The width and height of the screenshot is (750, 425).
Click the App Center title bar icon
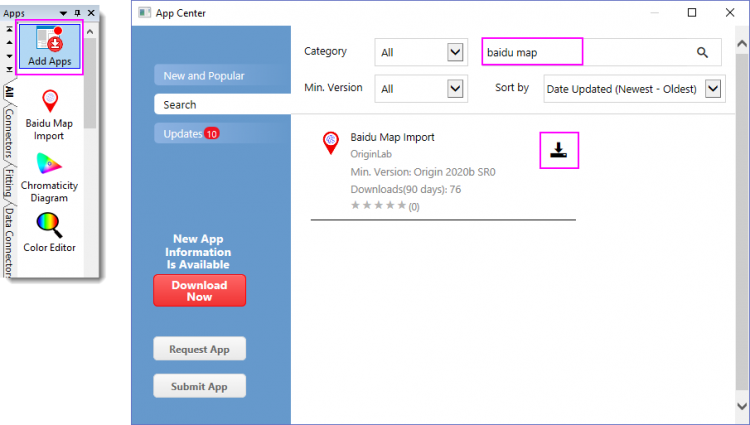coord(144,12)
